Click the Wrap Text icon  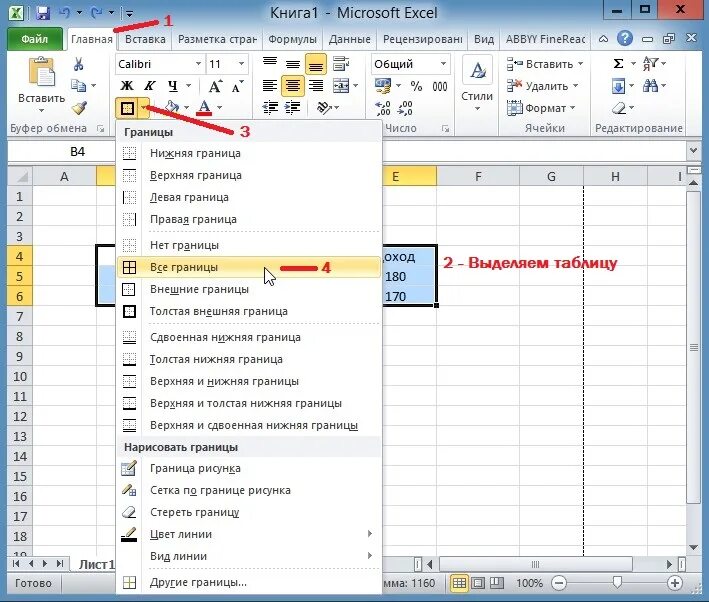coord(340,64)
